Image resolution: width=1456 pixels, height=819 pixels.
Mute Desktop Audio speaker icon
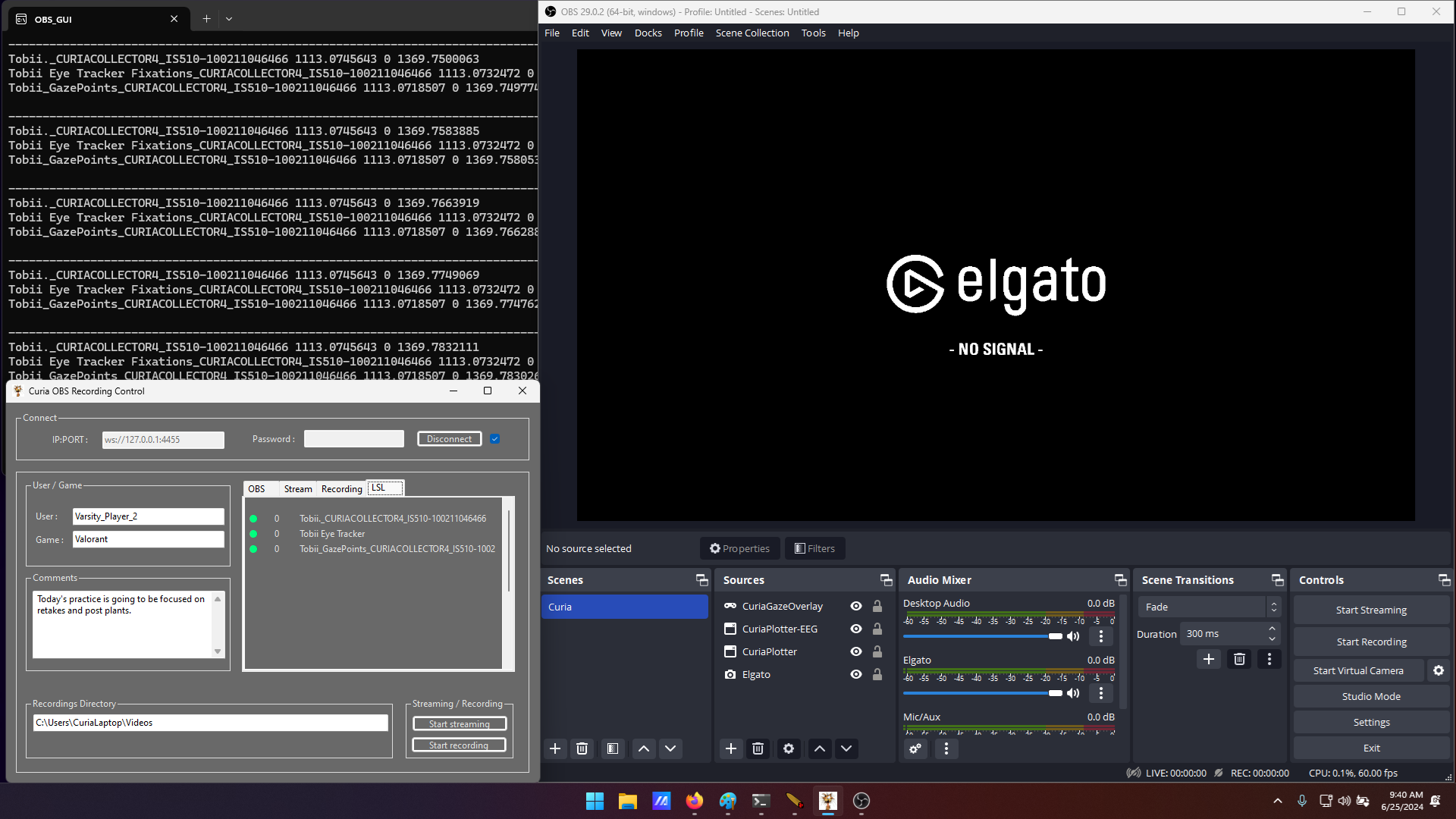click(x=1073, y=636)
